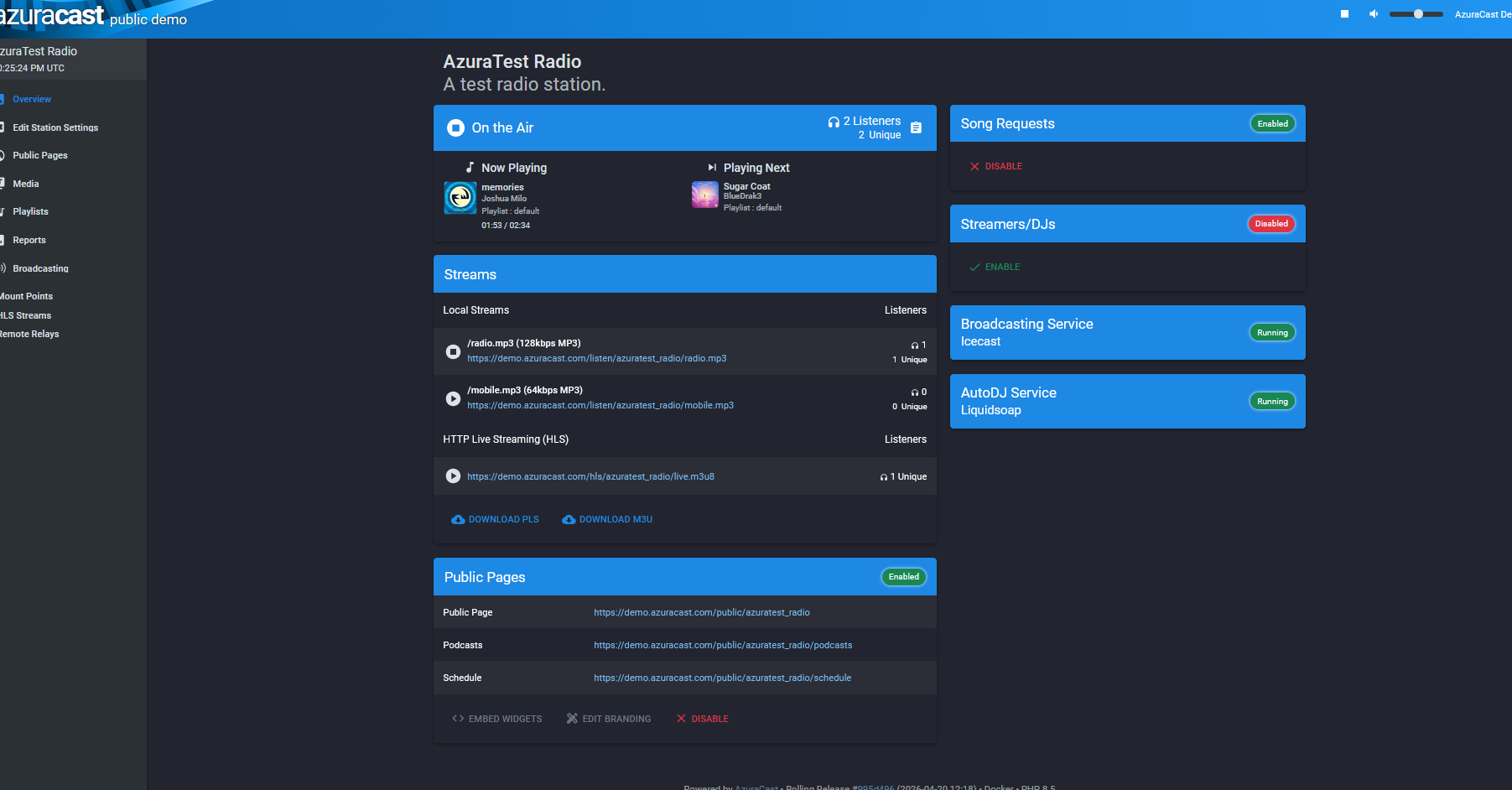
Task: Open the Podcasts public page link
Action: point(722,645)
